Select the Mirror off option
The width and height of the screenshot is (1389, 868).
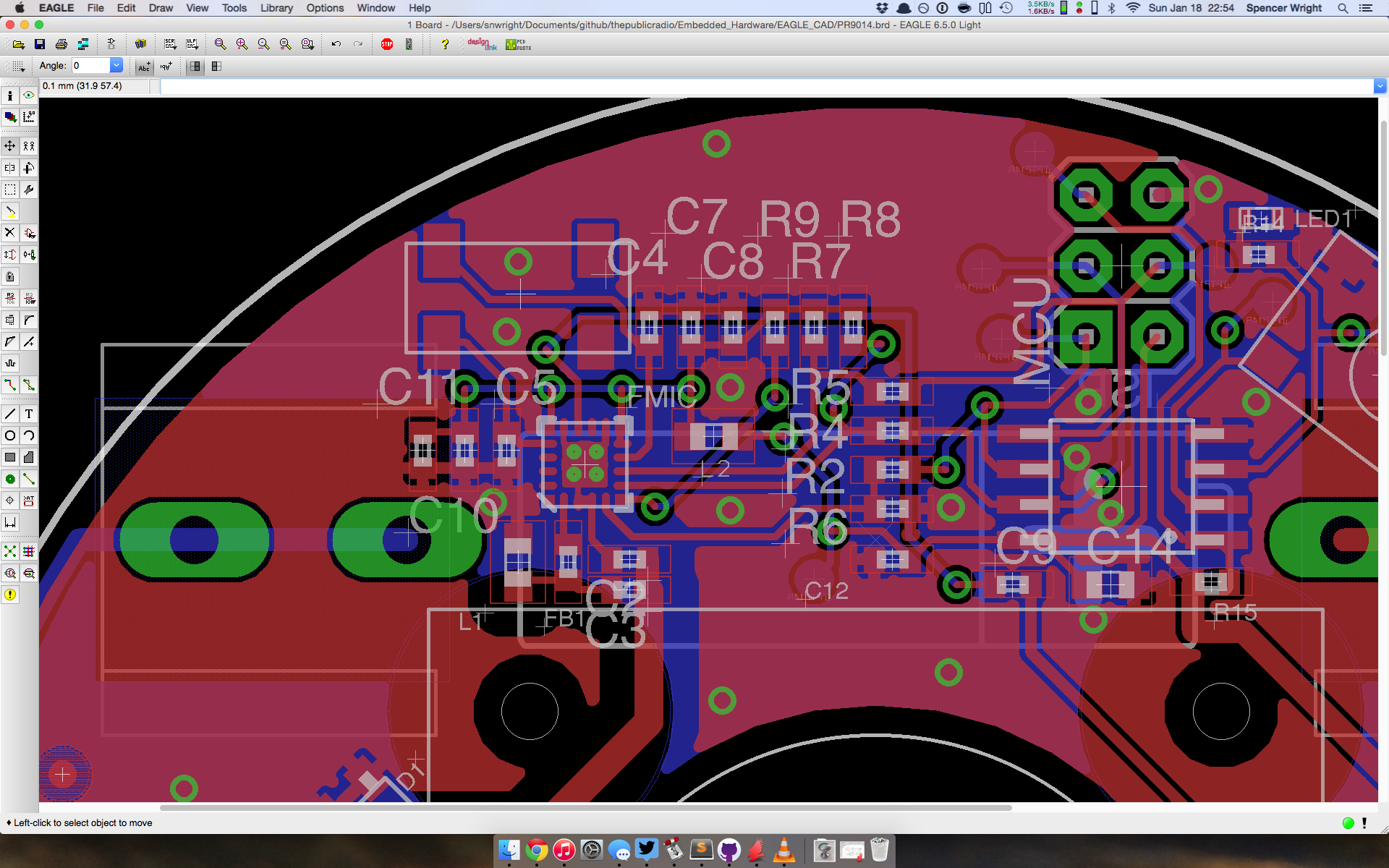195,67
